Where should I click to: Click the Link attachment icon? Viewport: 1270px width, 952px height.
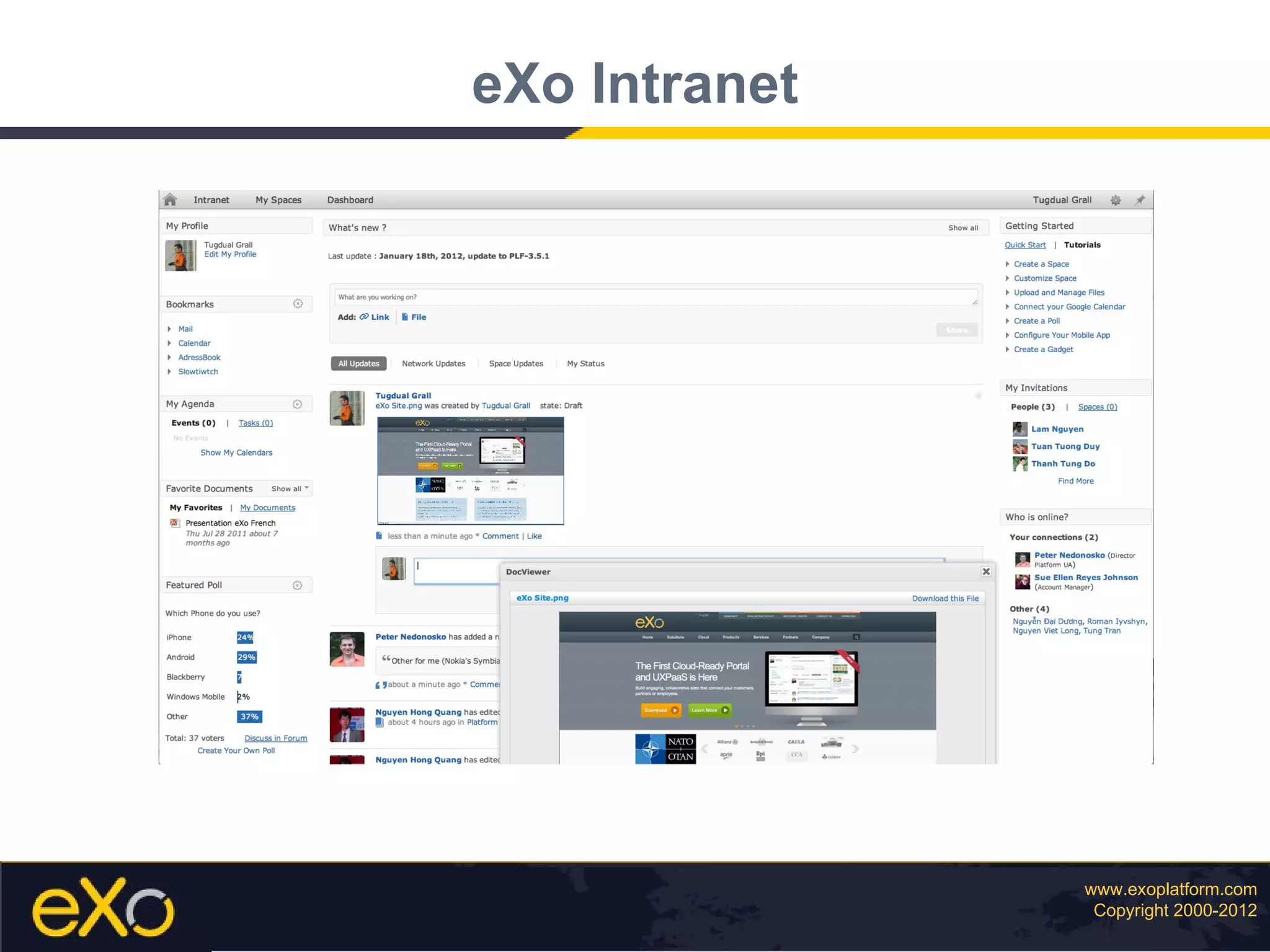coord(364,317)
